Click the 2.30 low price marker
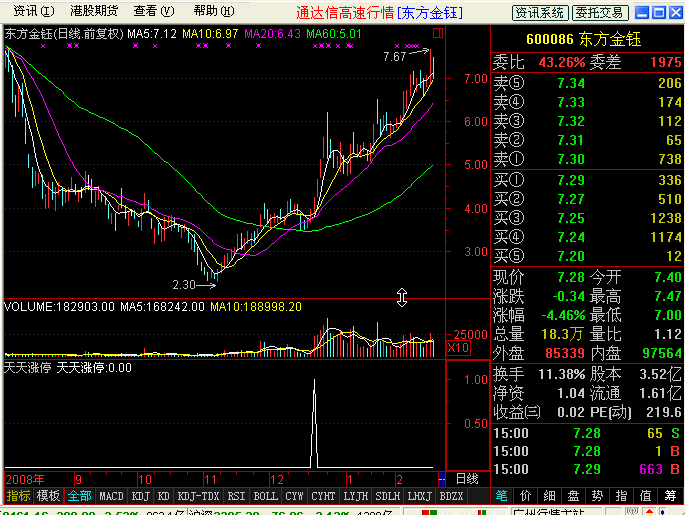 tap(184, 285)
